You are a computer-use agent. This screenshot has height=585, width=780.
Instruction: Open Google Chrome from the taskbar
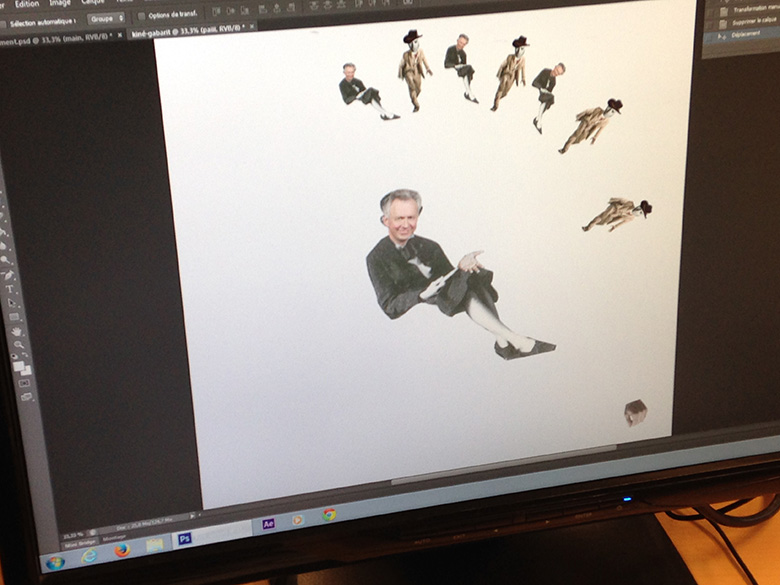[329, 514]
